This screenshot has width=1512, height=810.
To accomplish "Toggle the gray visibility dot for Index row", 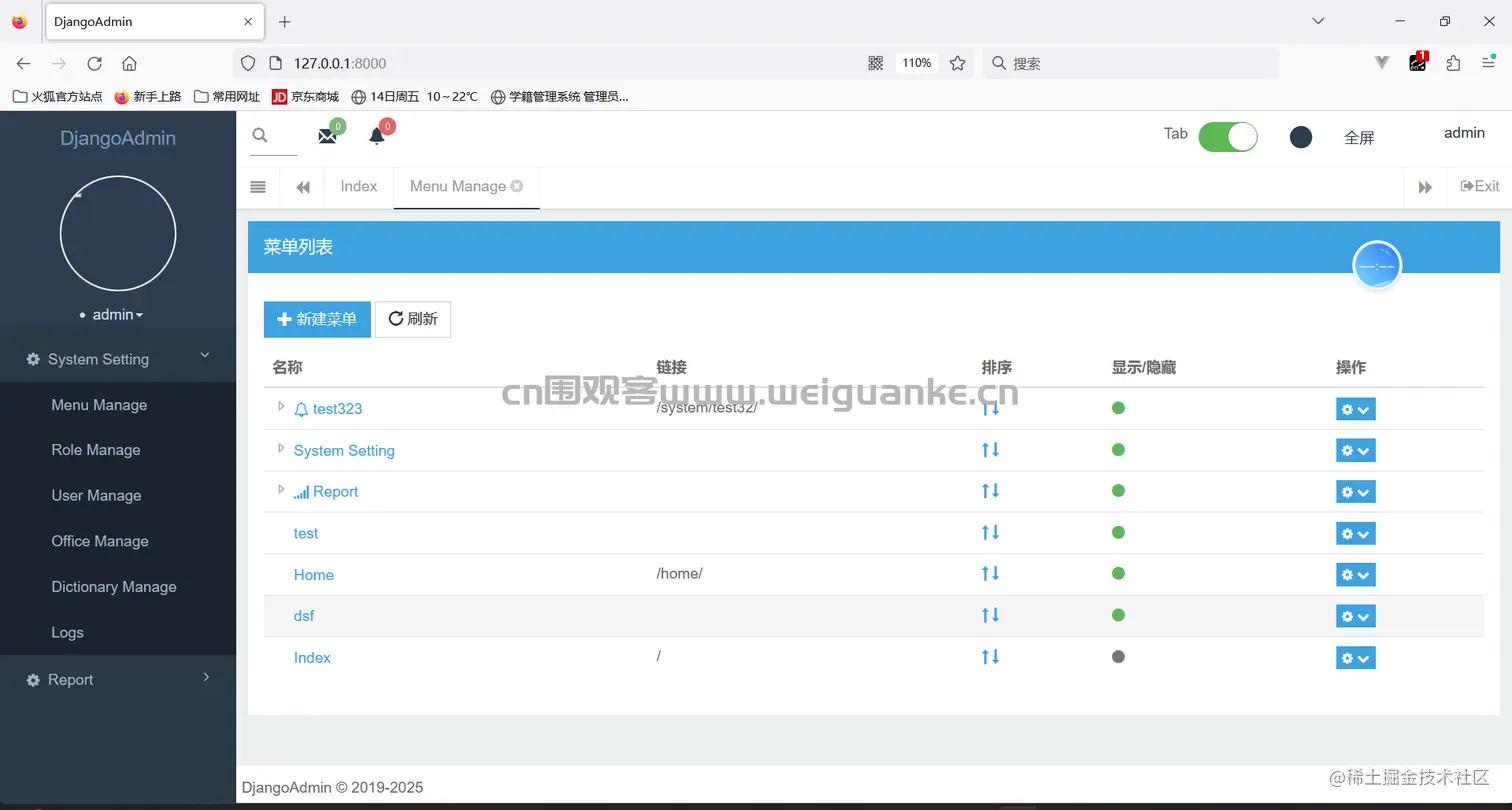I will tap(1118, 657).
